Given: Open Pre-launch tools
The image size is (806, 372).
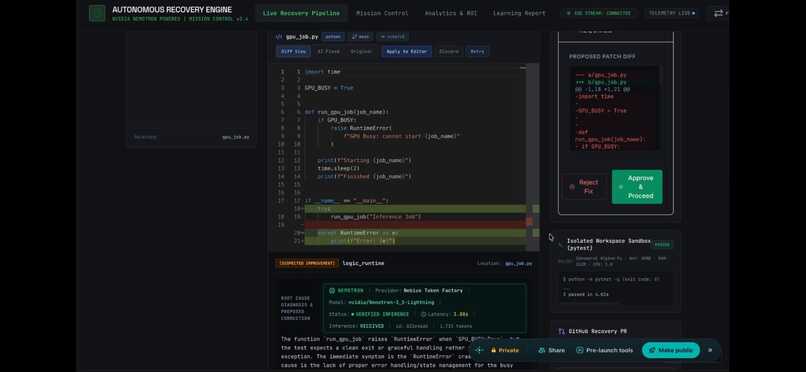Looking at the screenshot, I should point(604,350).
